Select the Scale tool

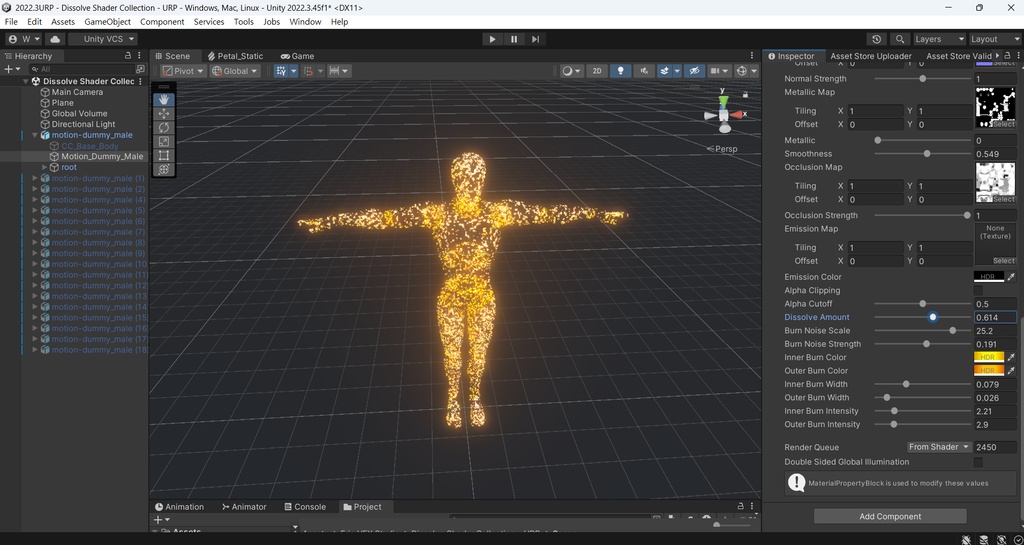pyautogui.click(x=163, y=141)
